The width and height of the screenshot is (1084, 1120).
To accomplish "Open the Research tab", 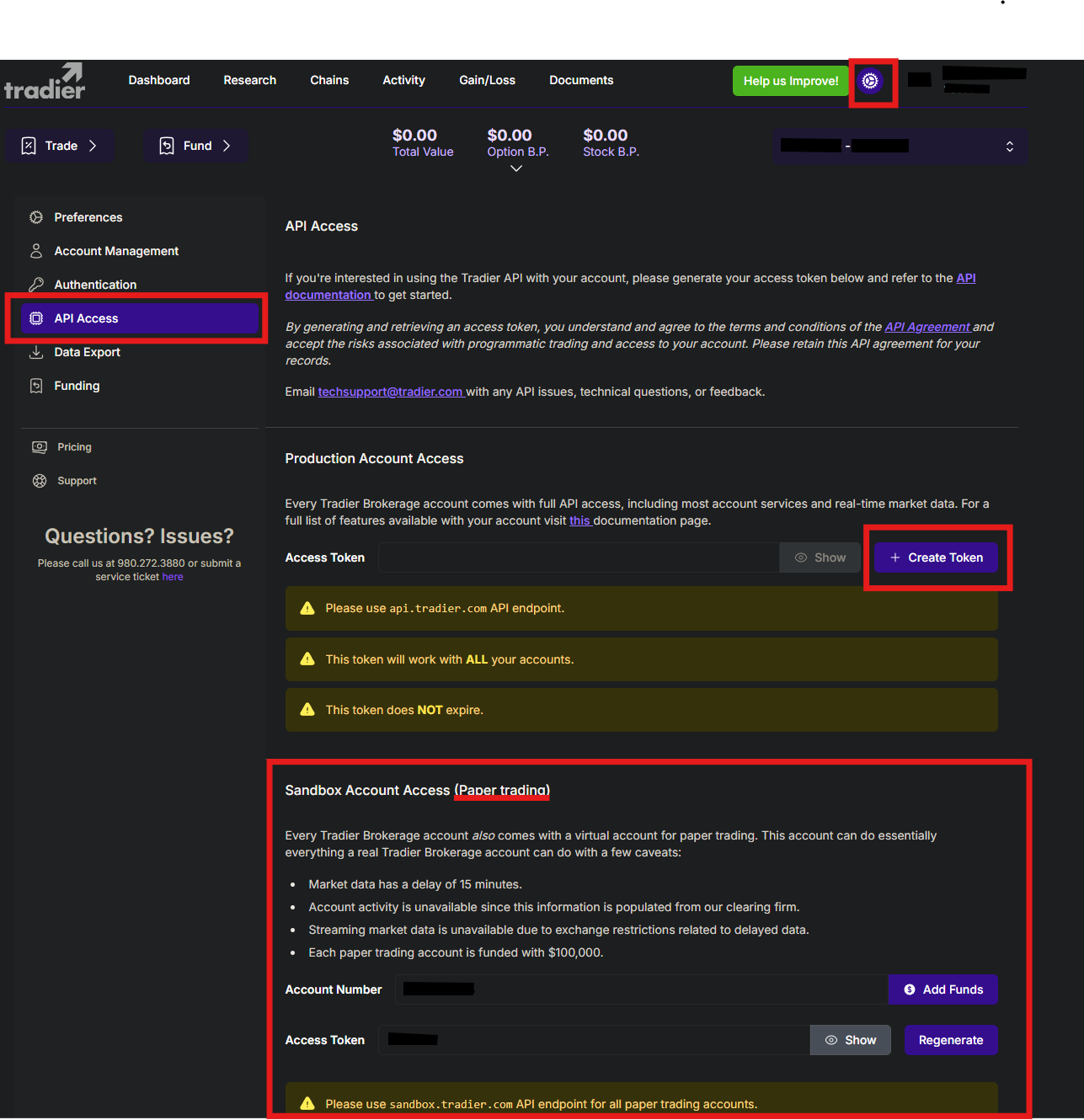I will (250, 80).
